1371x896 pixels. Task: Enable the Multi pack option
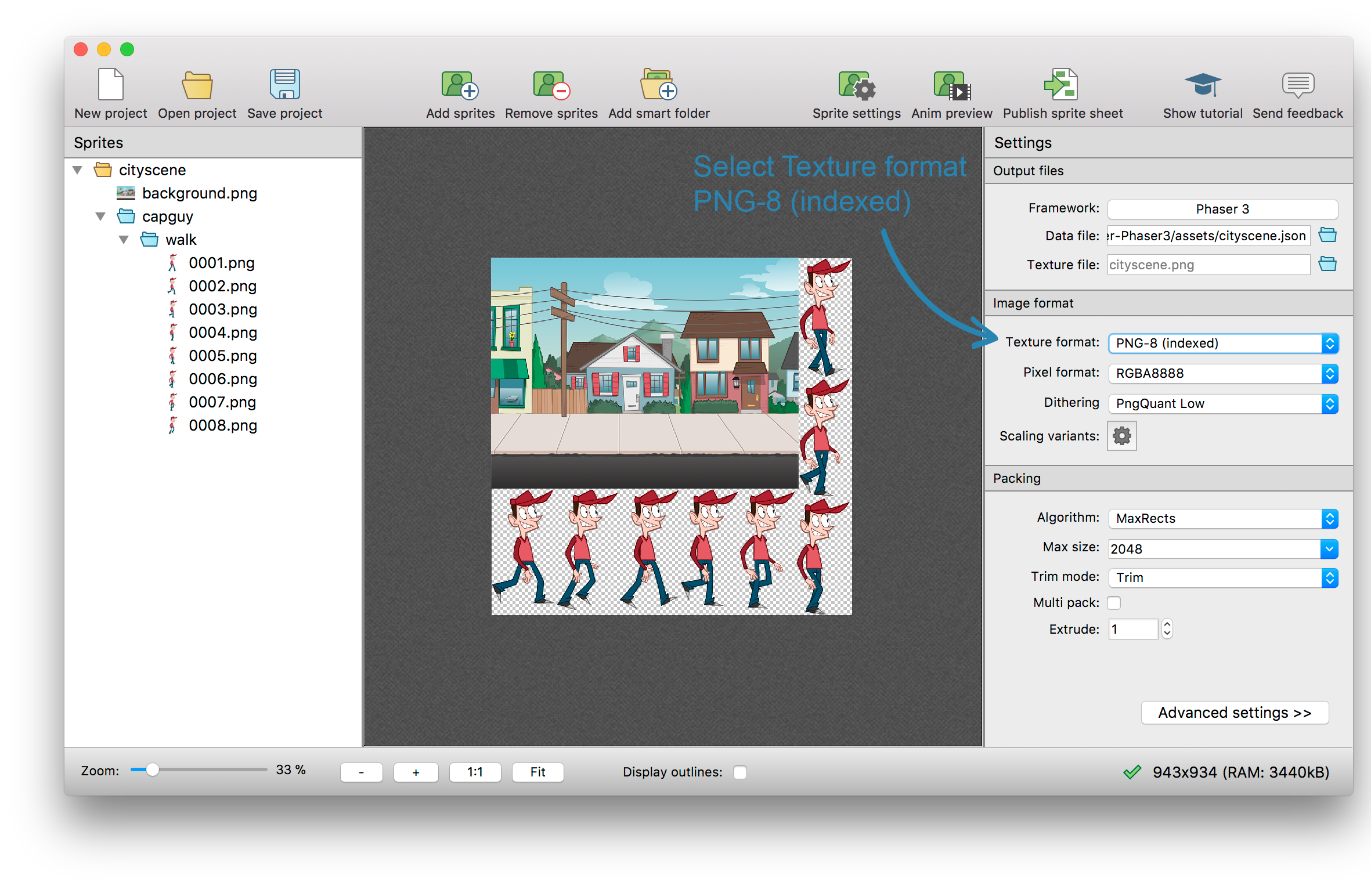[1114, 602]
